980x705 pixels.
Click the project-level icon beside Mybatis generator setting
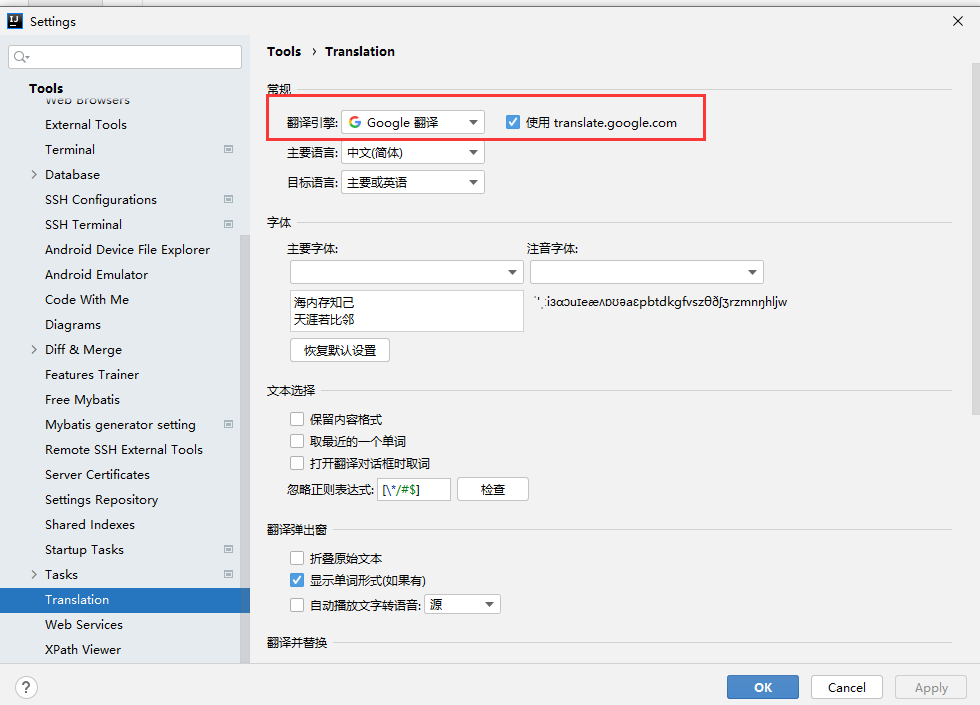pyautogui.click(x=228, y=424)
